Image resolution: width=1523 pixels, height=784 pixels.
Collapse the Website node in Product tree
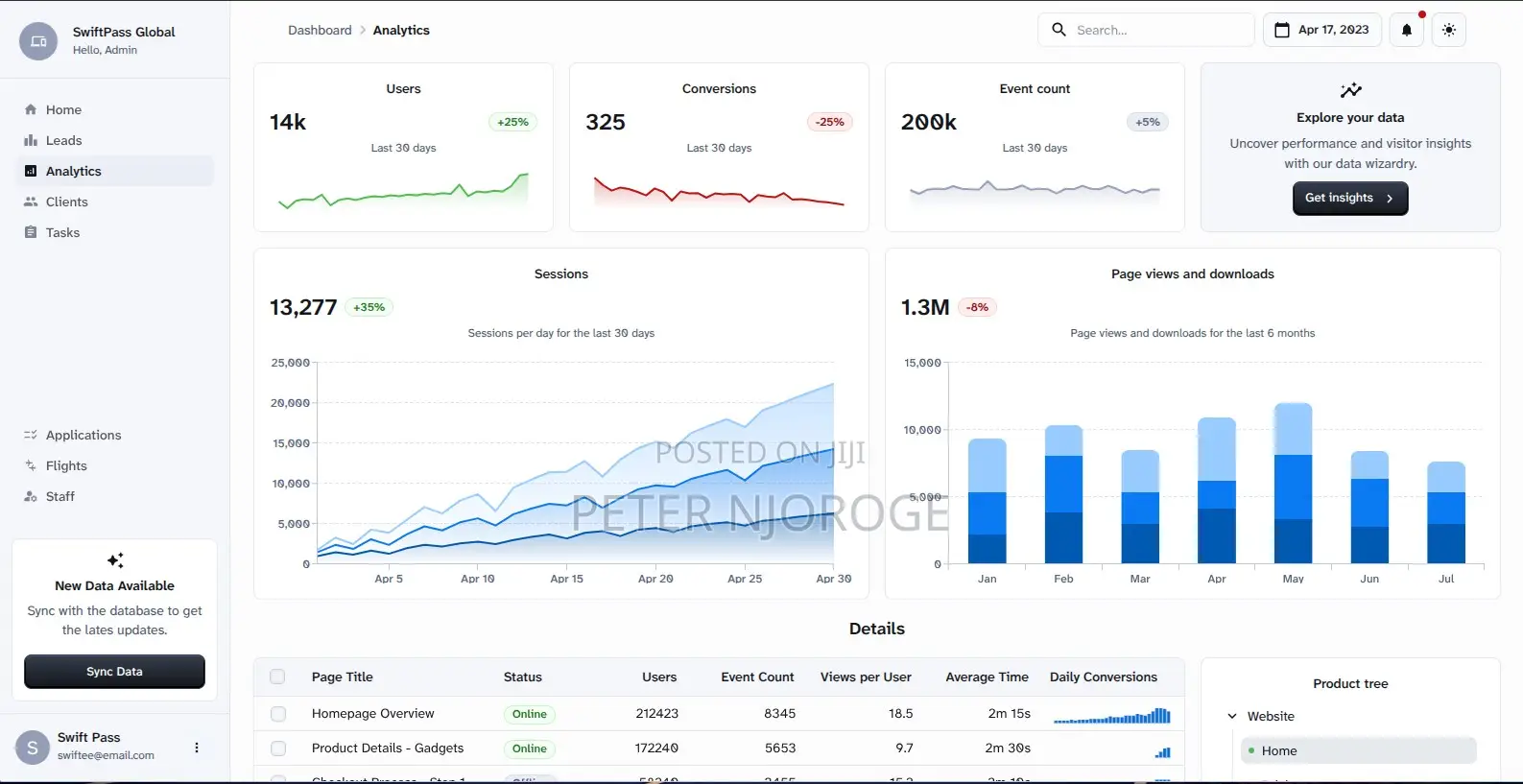point(1232,716)
